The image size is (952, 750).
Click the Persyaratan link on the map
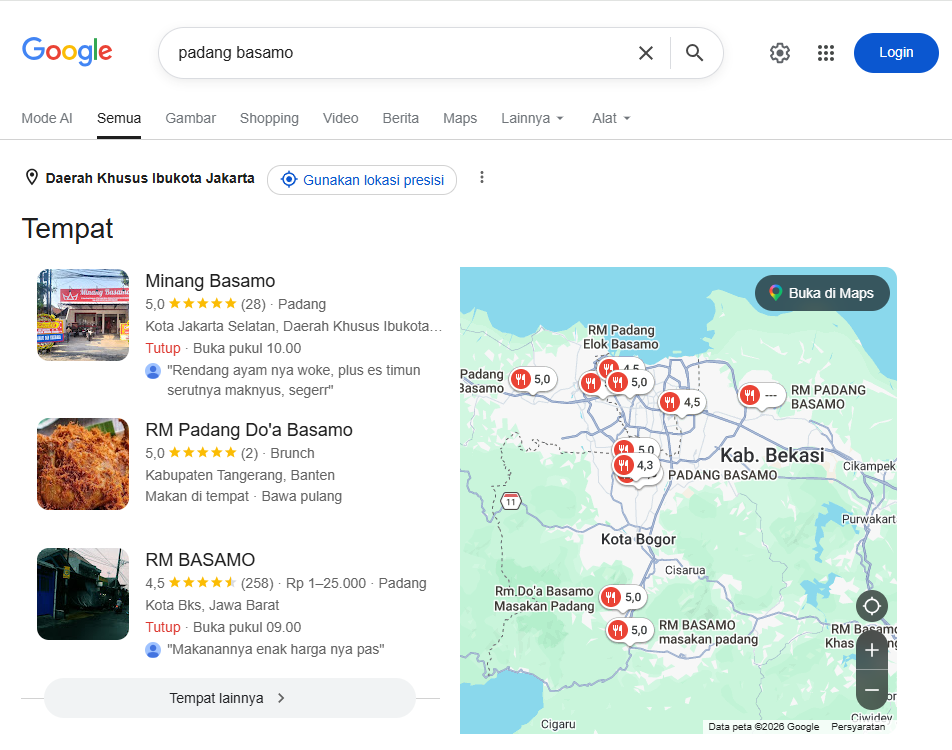[x=858, y=727]
